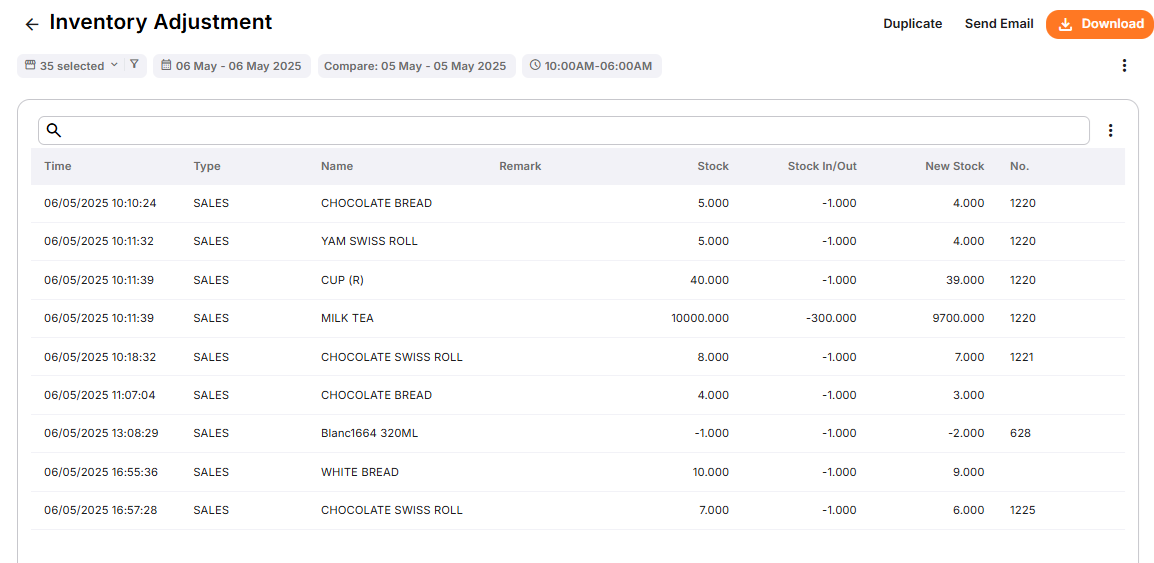Click the filter funnel icon
1154x563 pixels.
click(135, 65)
